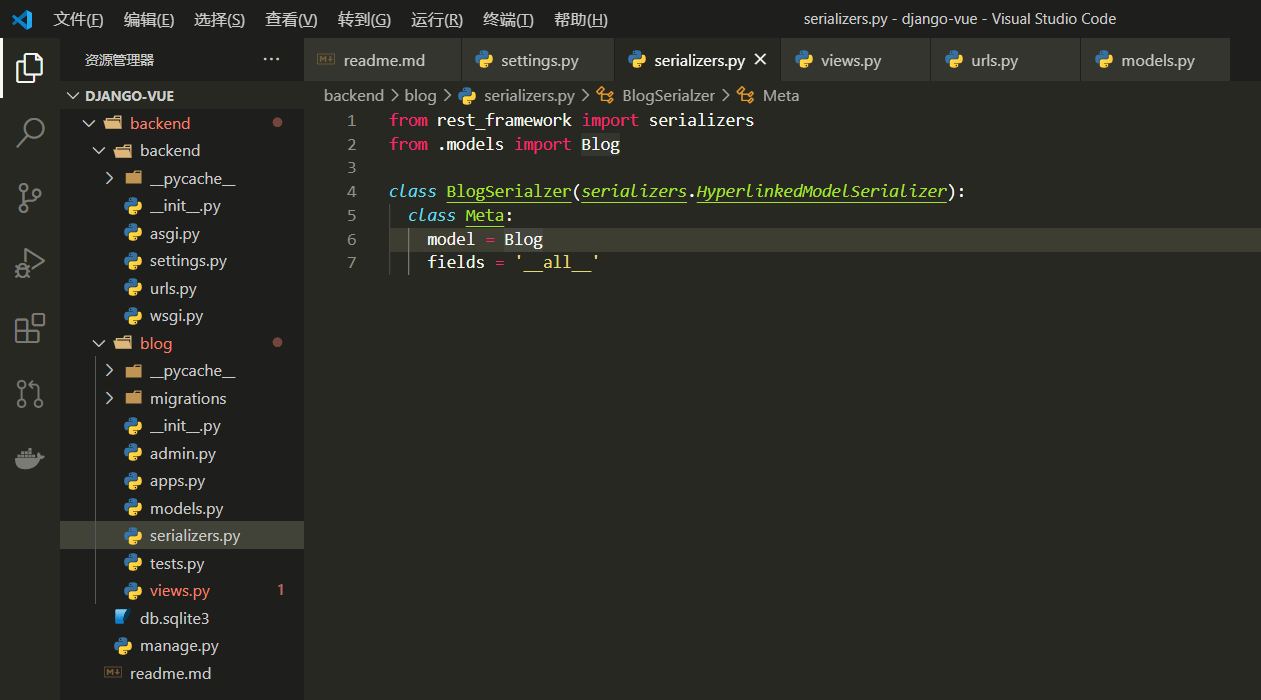
Task: Click the backend breadcrumb segment
Action: pos(354,95)
